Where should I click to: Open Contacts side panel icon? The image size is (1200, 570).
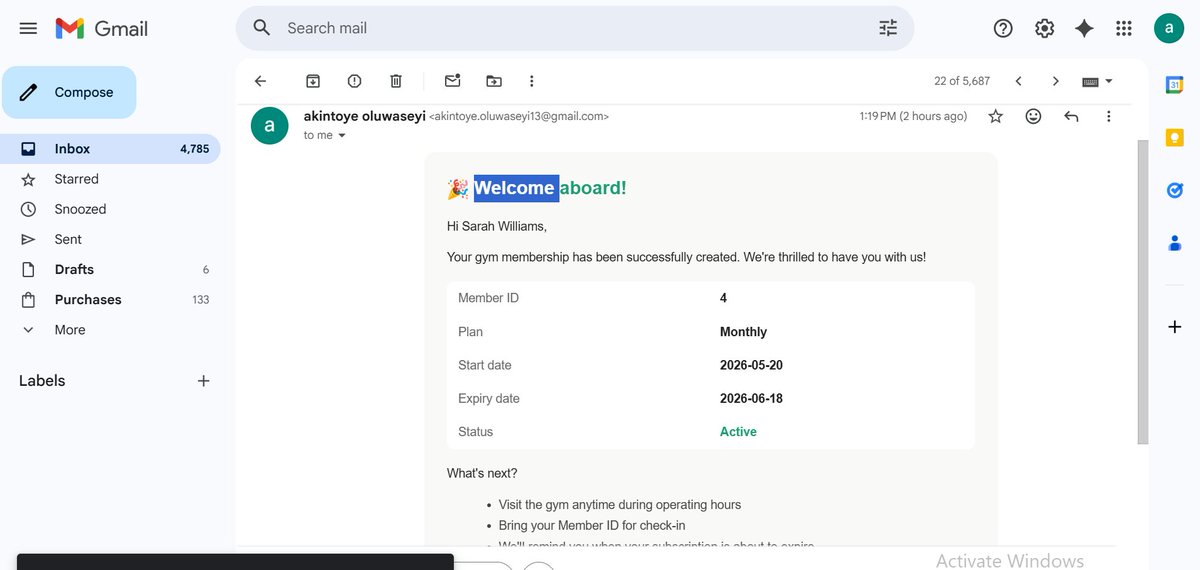(x=1175, y=242)
